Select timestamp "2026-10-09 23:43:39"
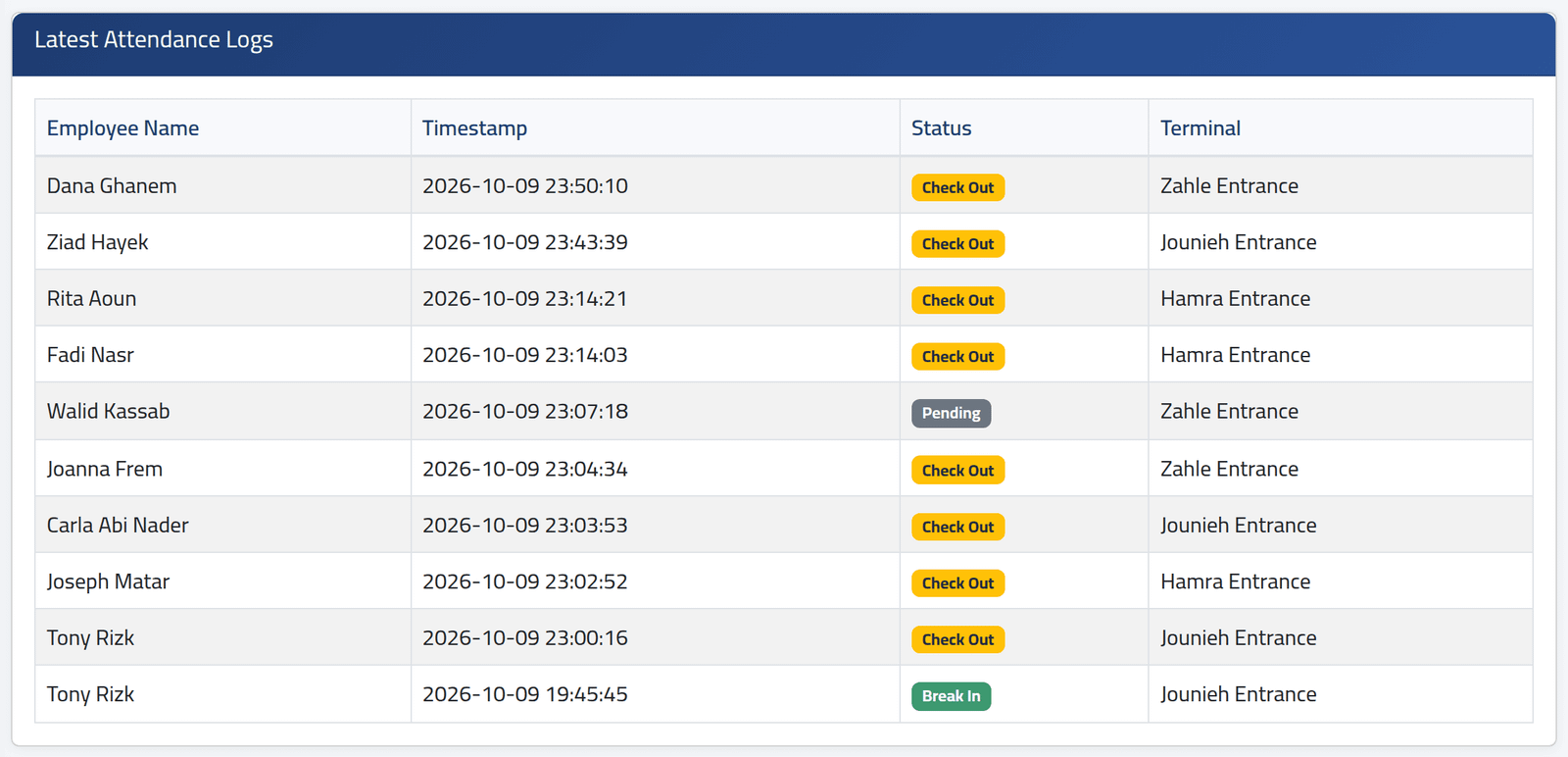1568x757 pixels. coord(525,242)
